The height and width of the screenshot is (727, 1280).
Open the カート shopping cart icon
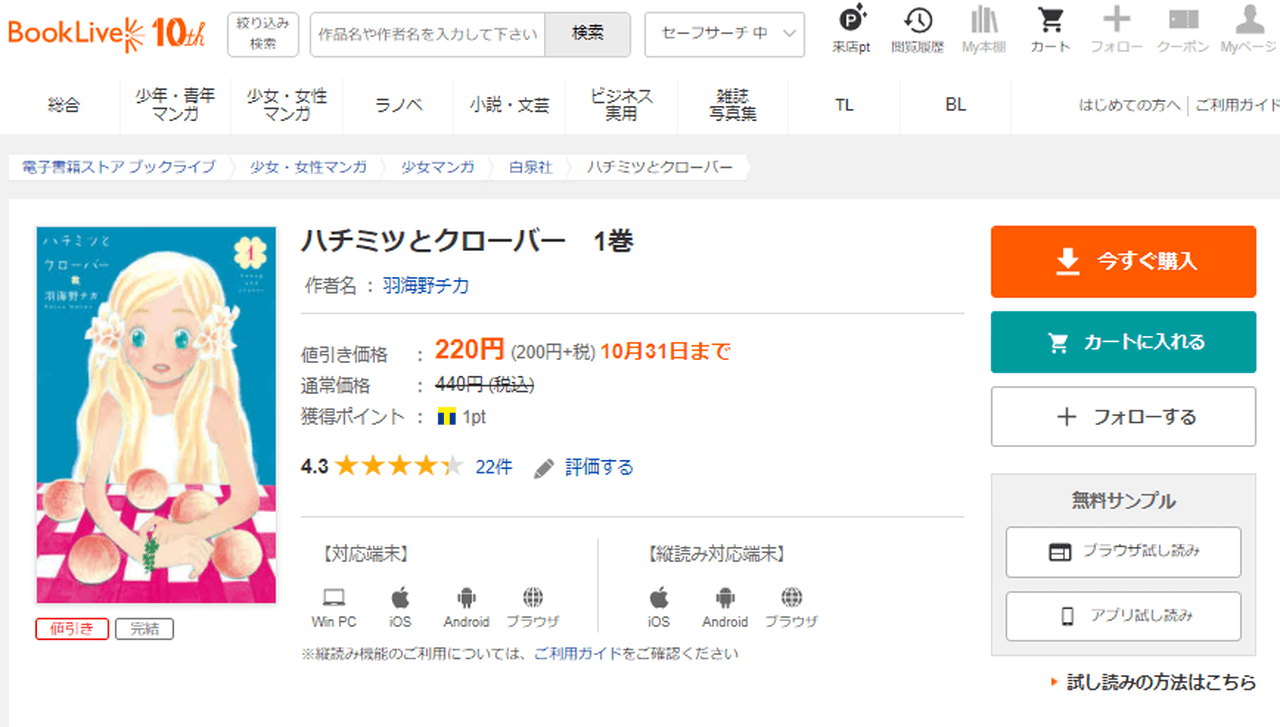[x=1050, y=22]
